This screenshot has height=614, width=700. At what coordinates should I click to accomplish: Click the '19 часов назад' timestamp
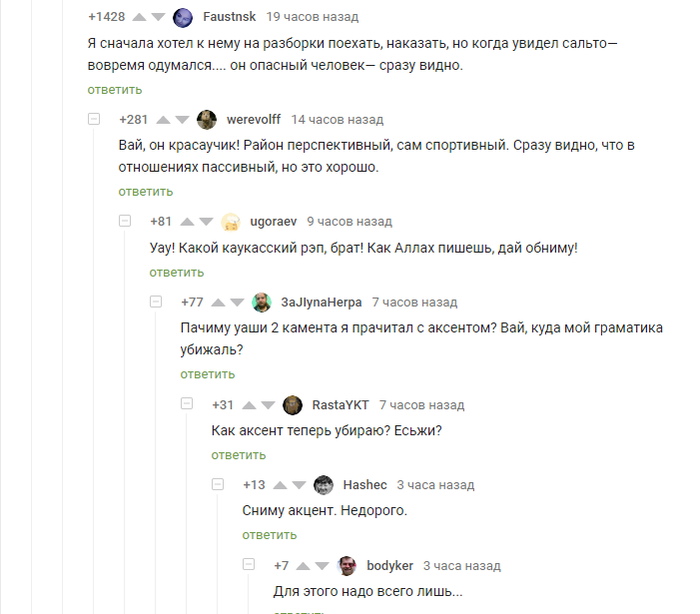312,17
